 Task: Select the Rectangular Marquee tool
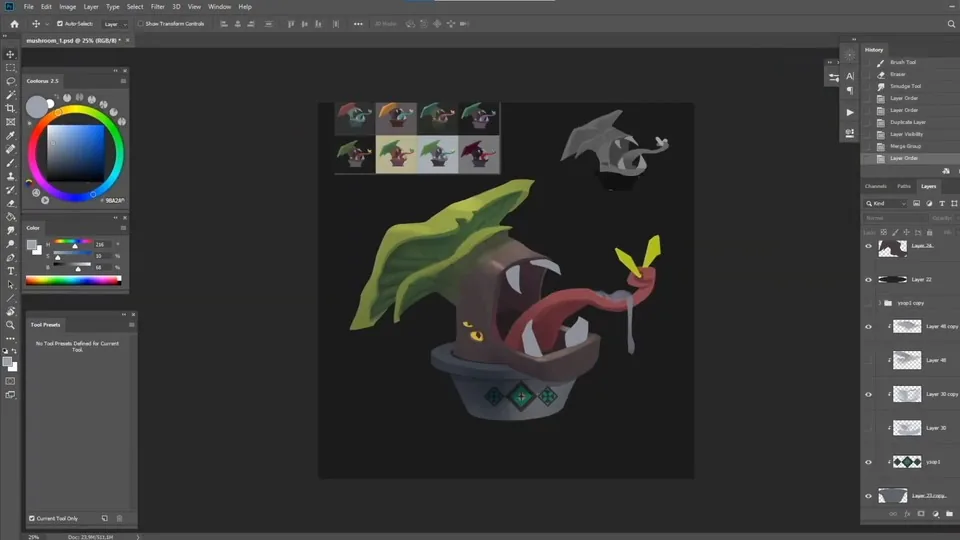coord(10,68)
